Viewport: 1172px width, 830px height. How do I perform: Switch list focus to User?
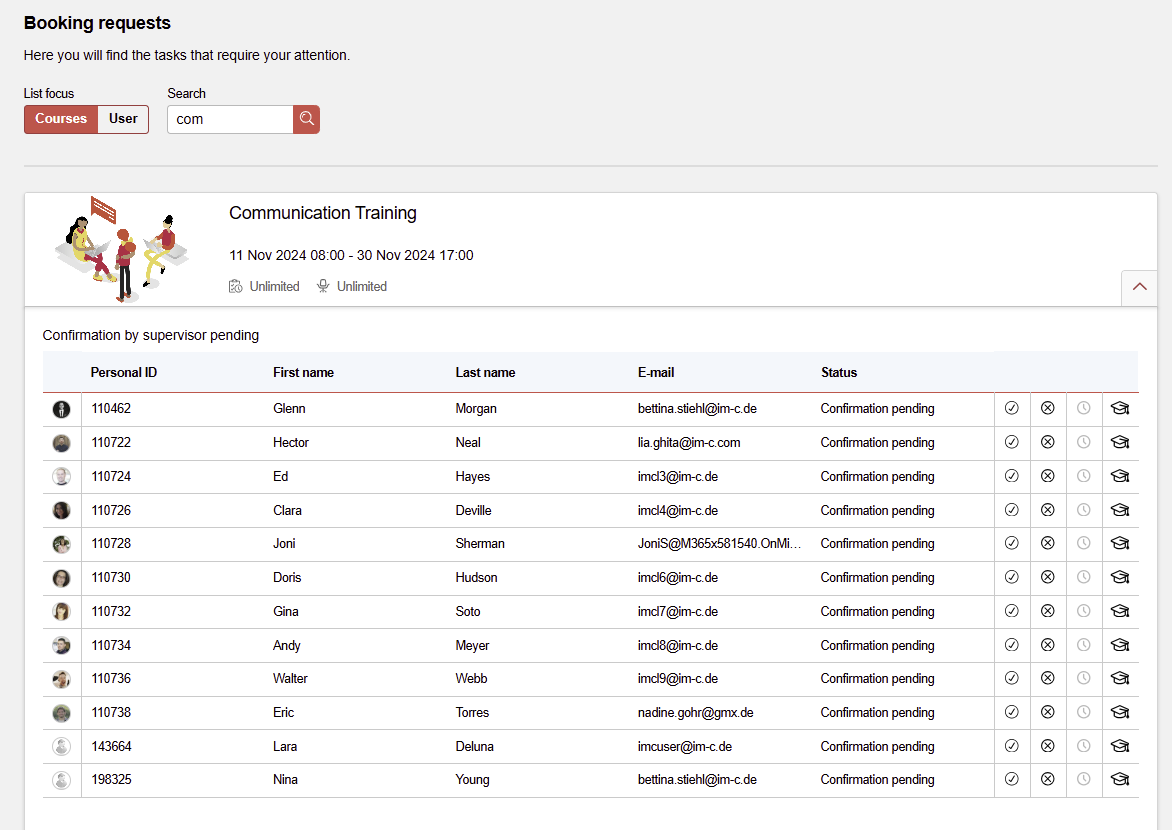(123, 119)
